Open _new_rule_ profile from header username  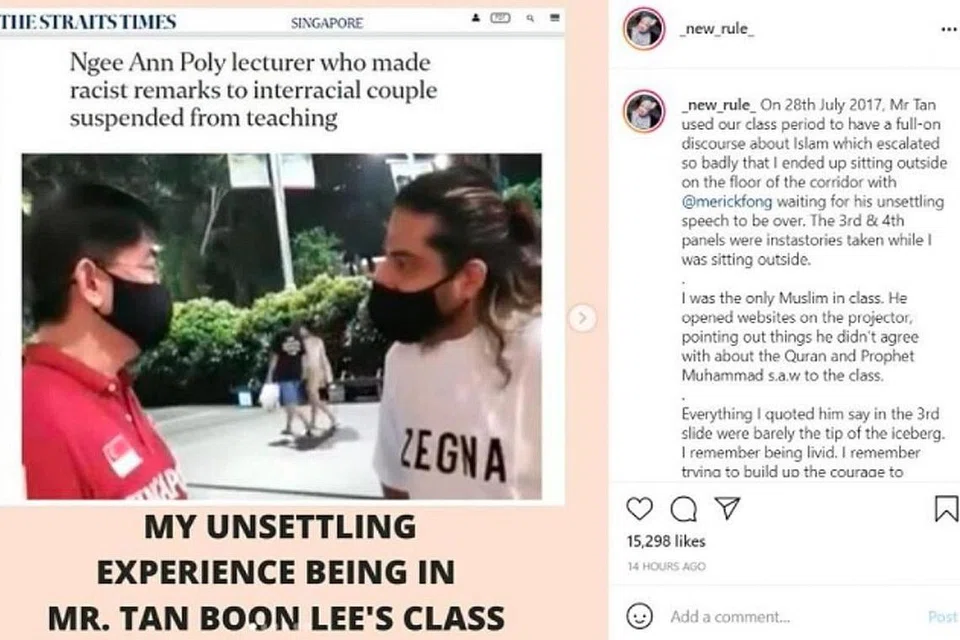[716, 29]
